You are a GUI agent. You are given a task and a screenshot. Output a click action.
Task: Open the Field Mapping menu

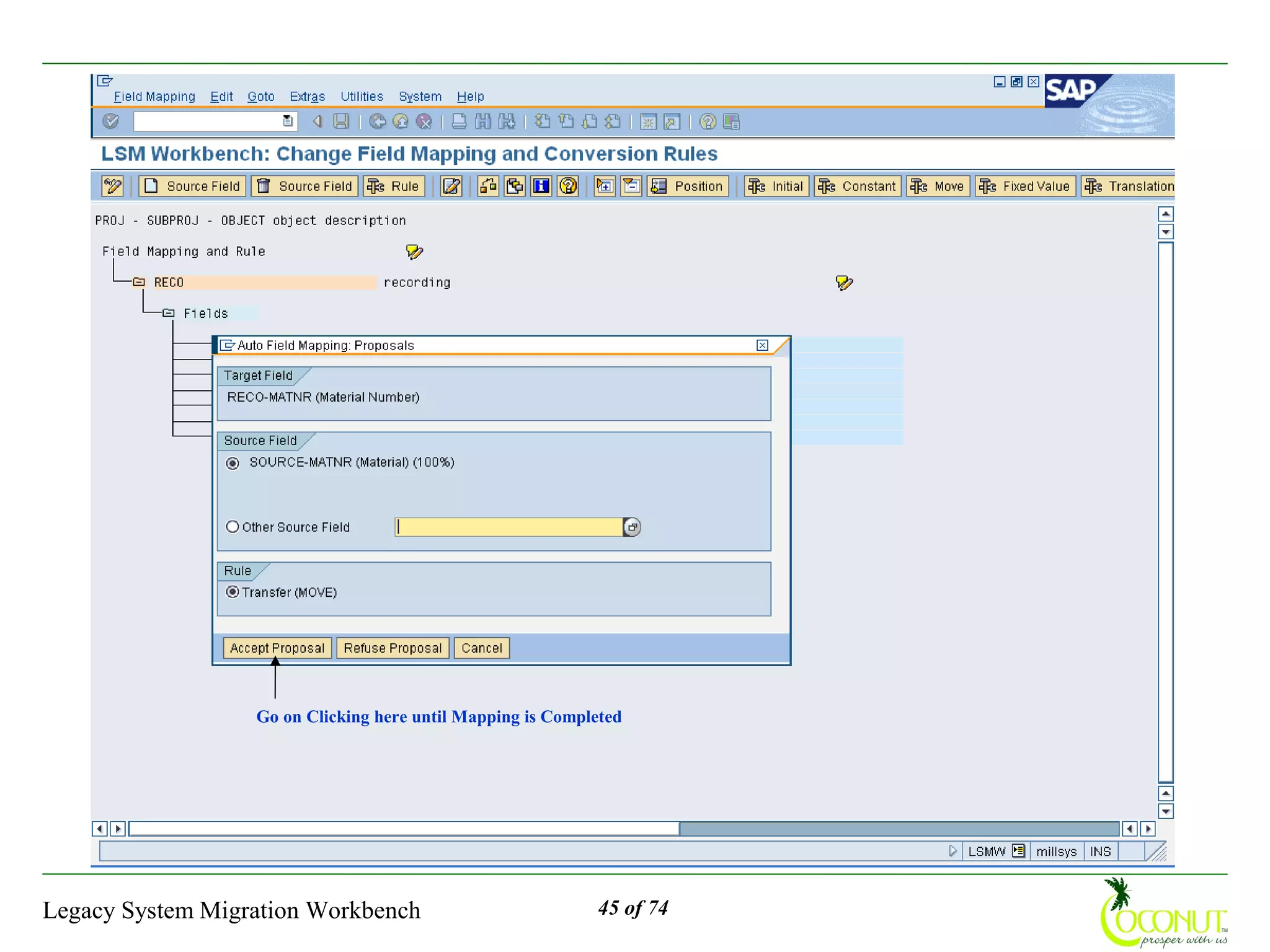(x=154, y=97)
